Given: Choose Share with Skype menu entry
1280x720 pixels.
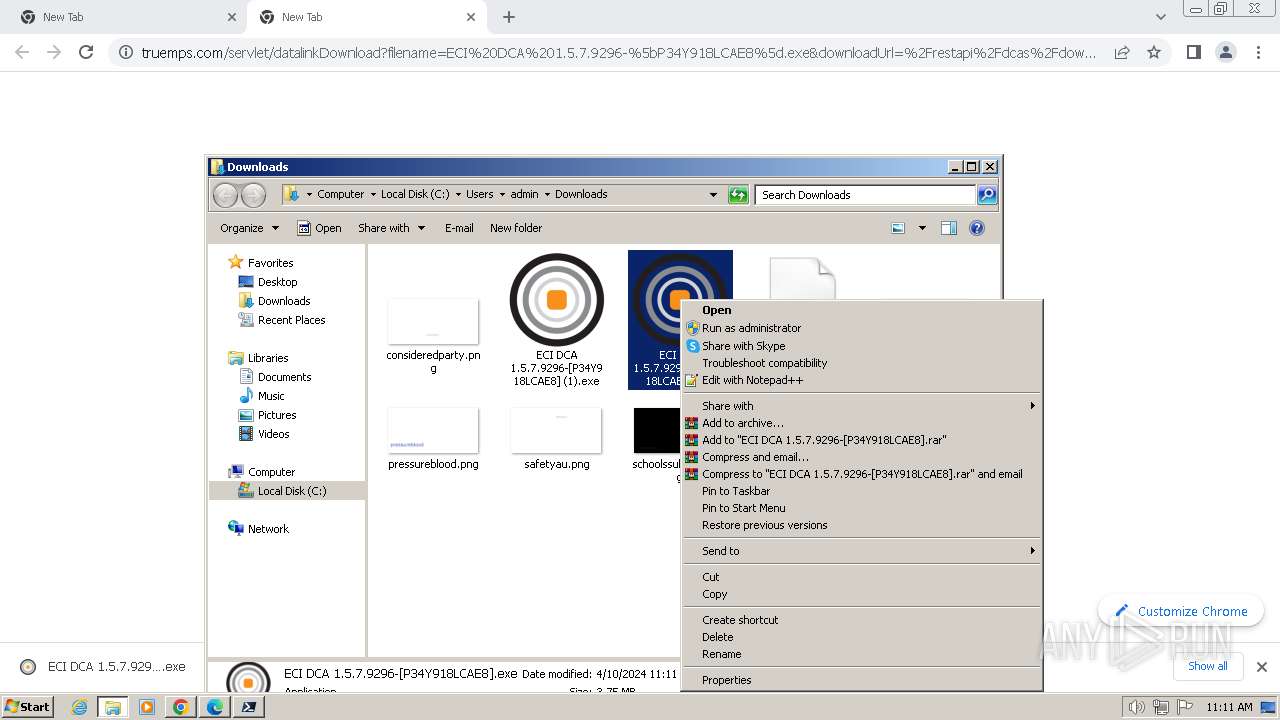Looking at the screenshot, I should click(743, 346).
